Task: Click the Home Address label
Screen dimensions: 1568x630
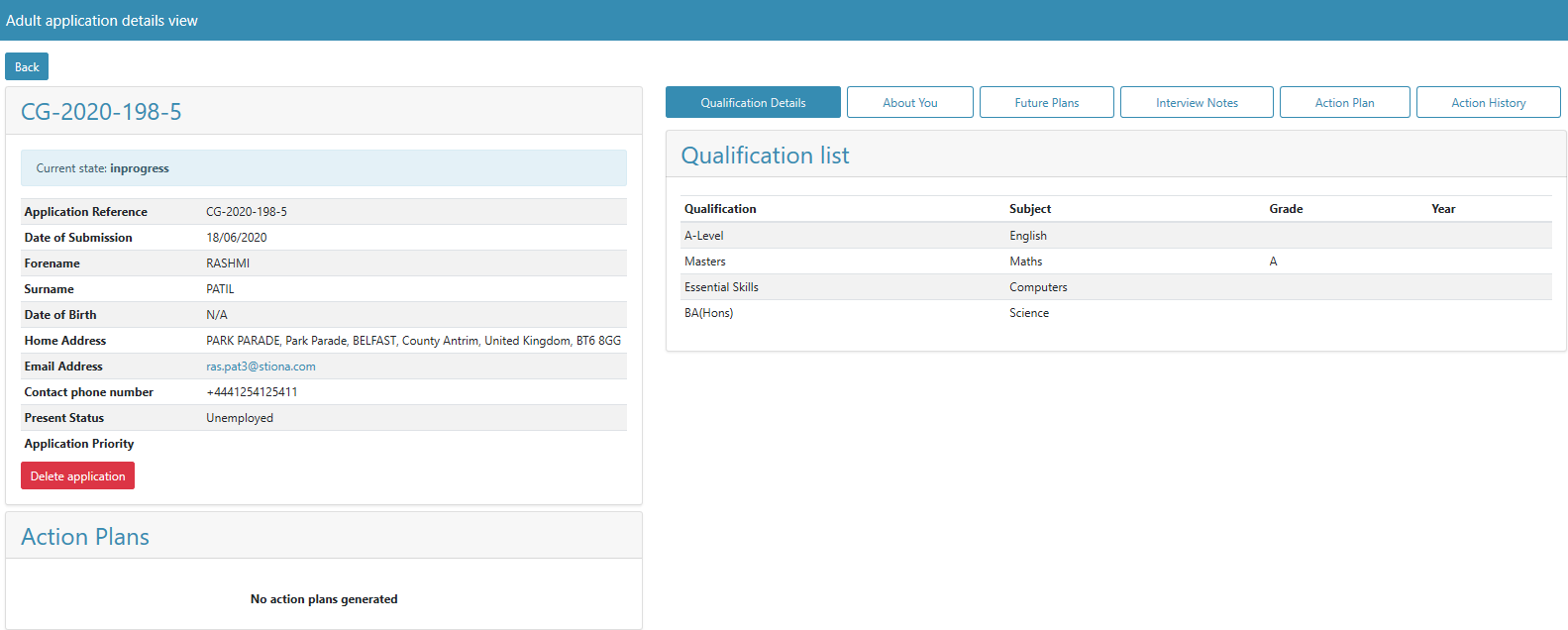Action: click(65, 341)
